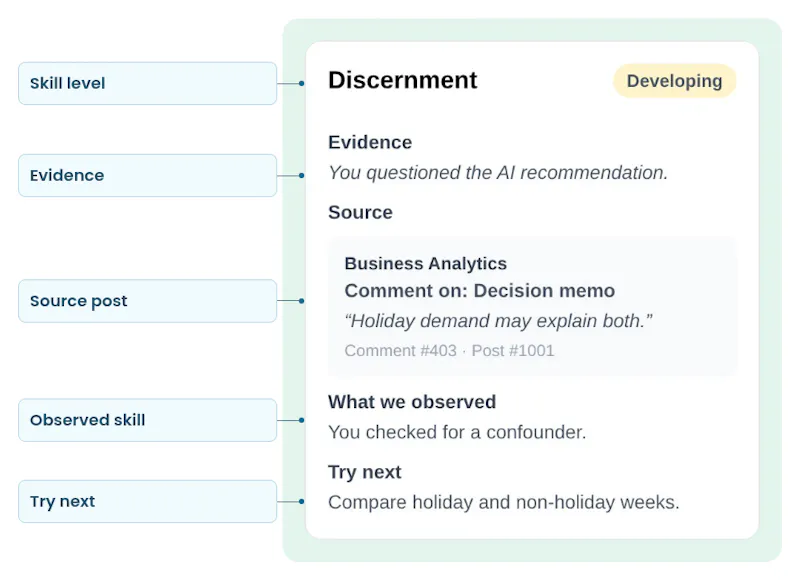The image size is (800, 580).
Task: Open 'Comment on: Decision memo' title
Action: [x=480, y=291]
